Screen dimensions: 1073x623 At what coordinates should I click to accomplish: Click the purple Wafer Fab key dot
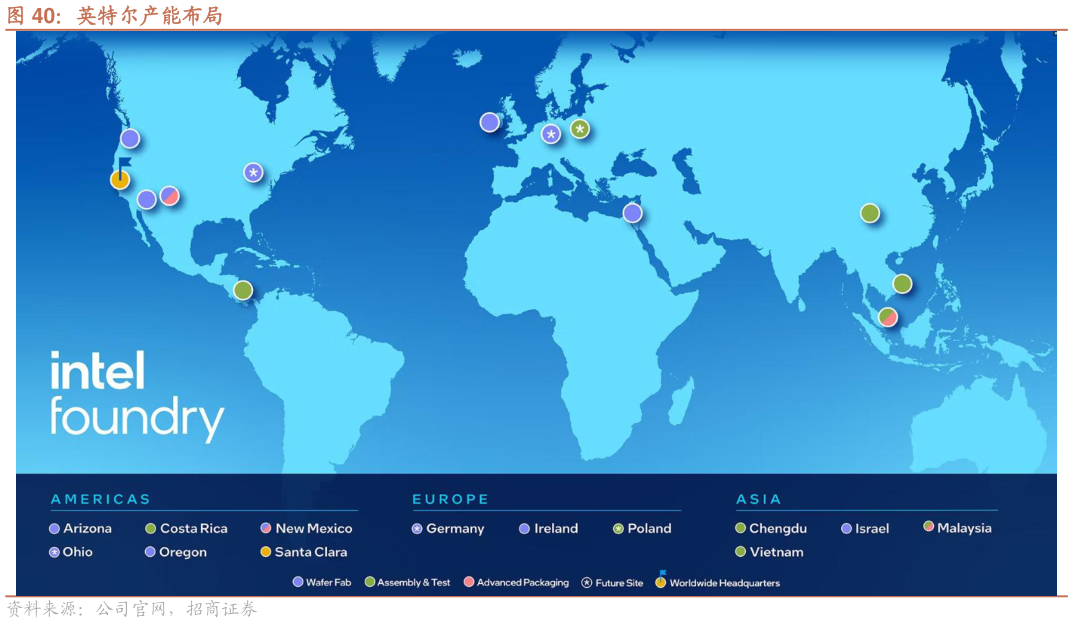pos(298,582)
